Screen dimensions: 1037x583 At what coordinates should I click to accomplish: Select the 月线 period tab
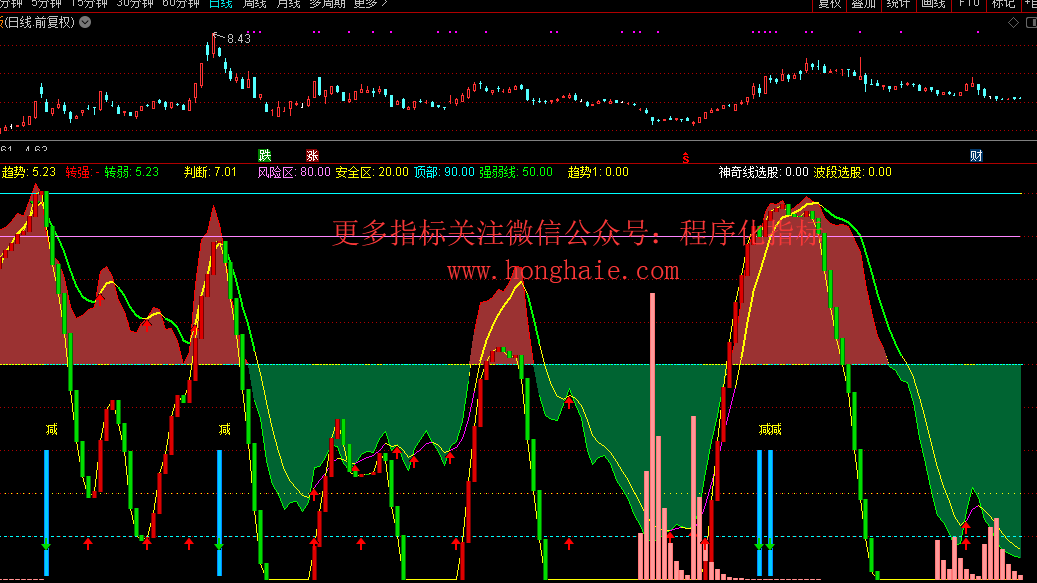click(288, 4)
